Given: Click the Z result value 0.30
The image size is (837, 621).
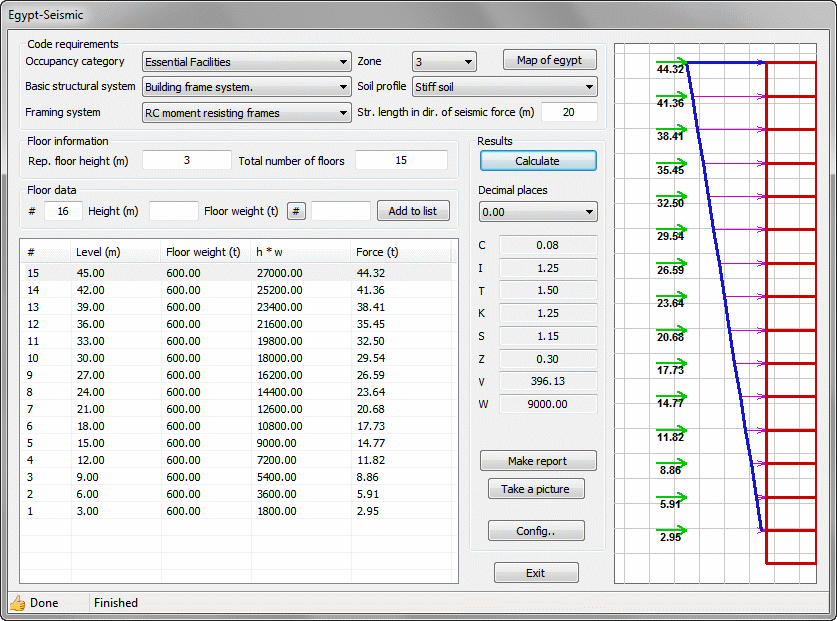Looking at the screenshot, I should pos(548,359).
